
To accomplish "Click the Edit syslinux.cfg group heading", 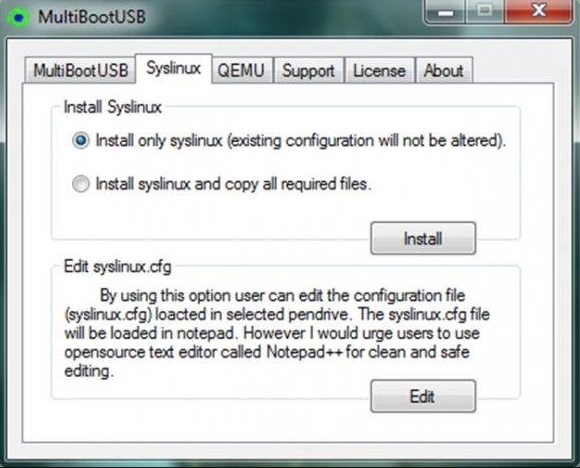I will pyautogui.click(x=118, y=267).
